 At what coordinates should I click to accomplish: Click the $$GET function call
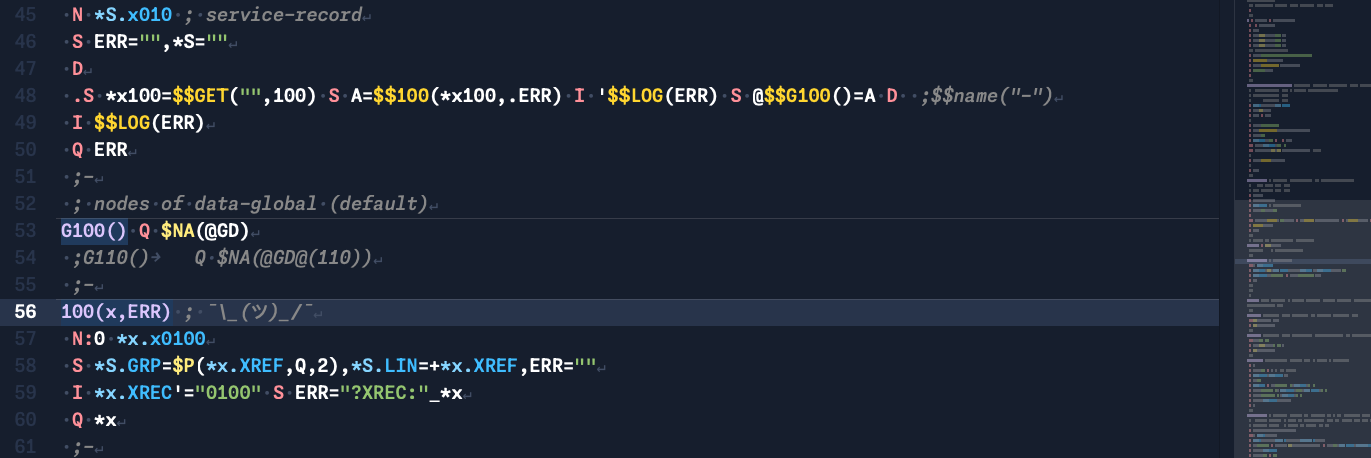201,96
